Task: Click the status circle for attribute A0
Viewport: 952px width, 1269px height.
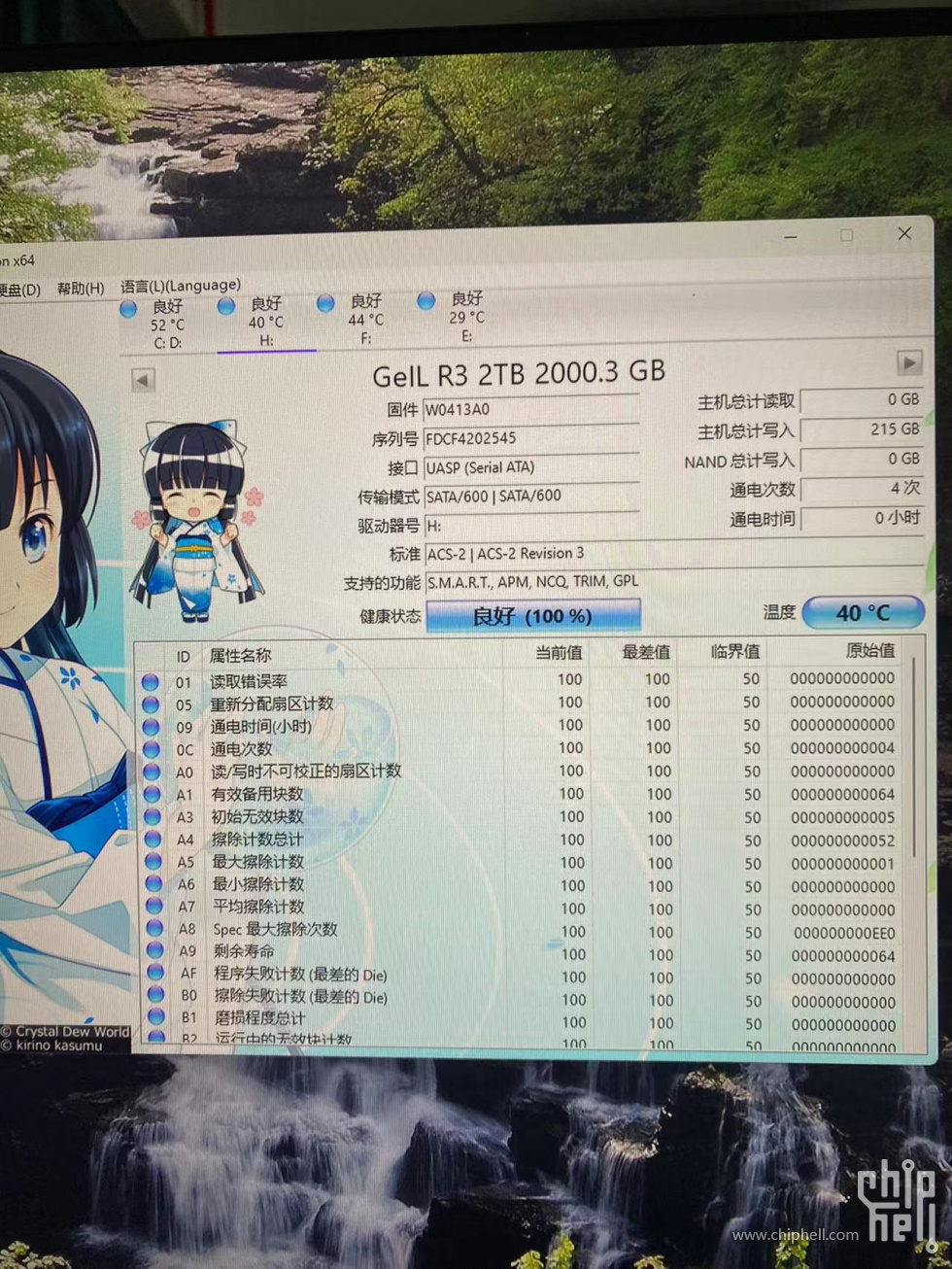Action: click(152, 772)
